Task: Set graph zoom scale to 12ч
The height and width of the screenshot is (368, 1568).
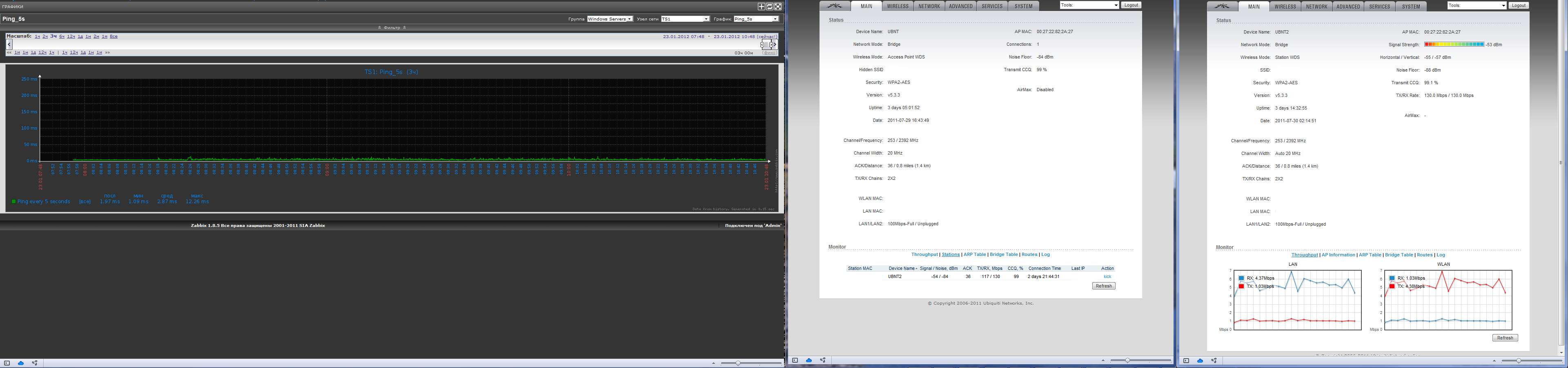Action: coord(71,36)
